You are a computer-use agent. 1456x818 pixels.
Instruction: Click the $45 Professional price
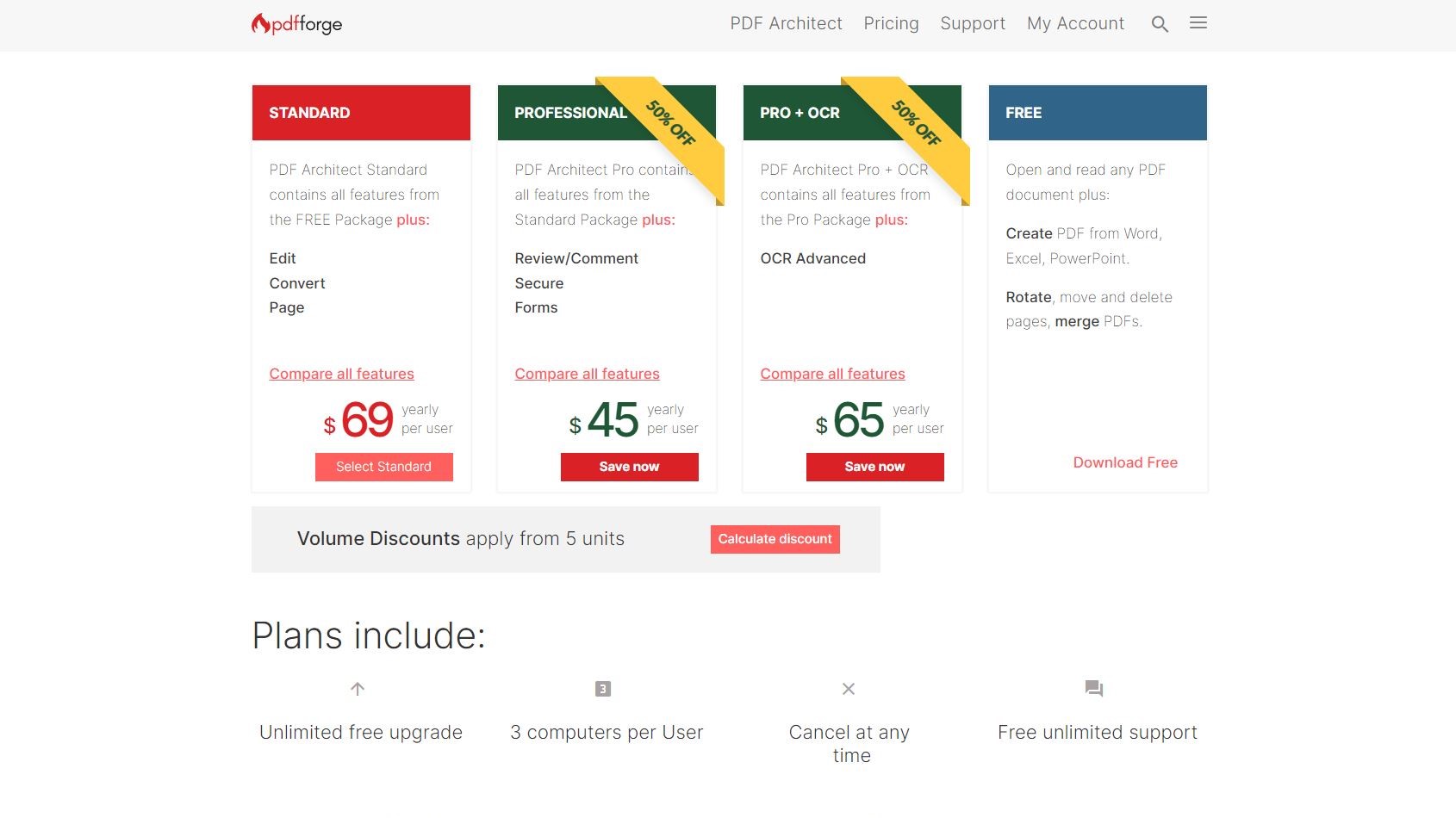tap(604, 420)
